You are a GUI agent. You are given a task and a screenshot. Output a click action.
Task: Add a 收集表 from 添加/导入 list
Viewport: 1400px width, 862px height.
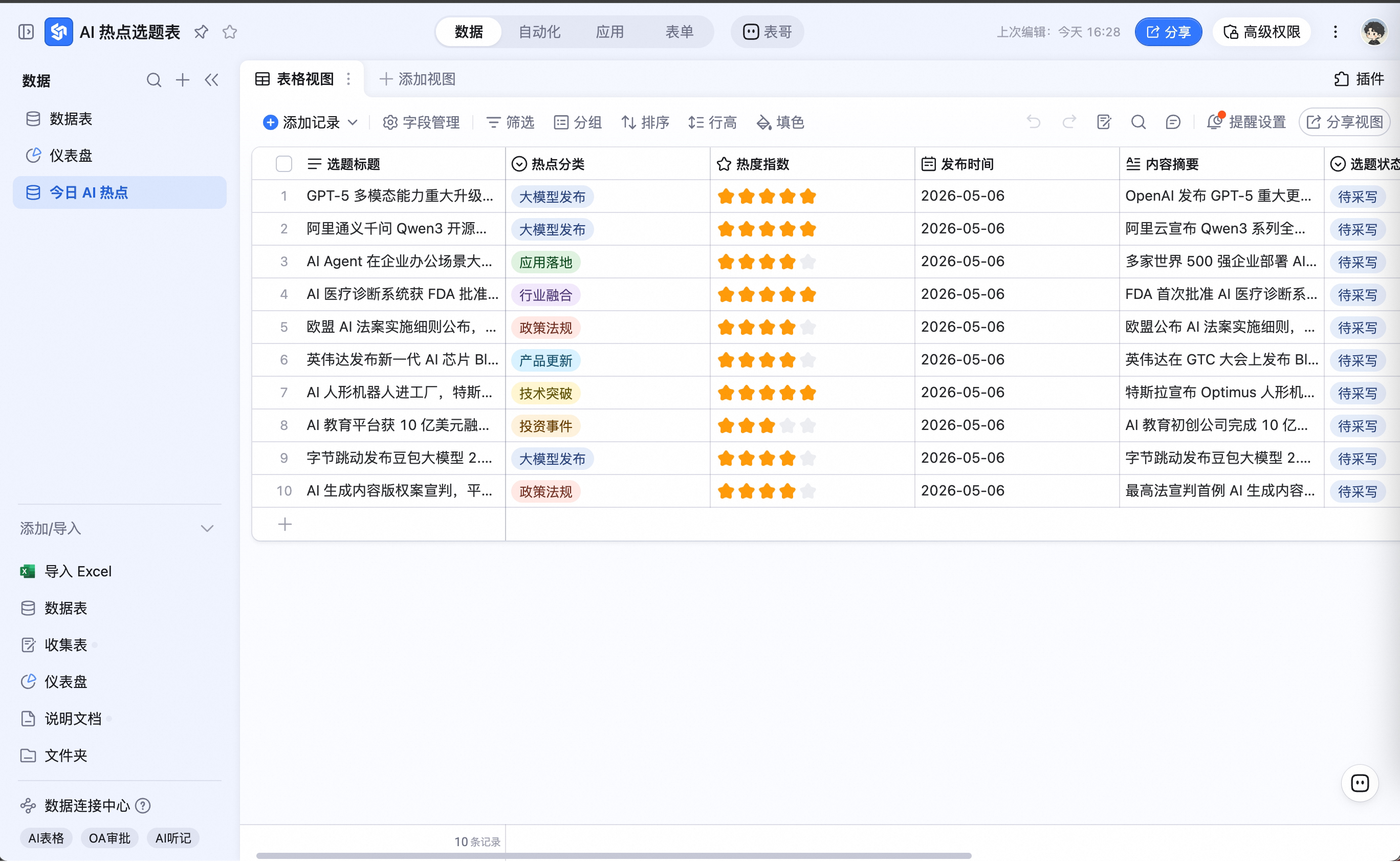(x=54, y=645)
